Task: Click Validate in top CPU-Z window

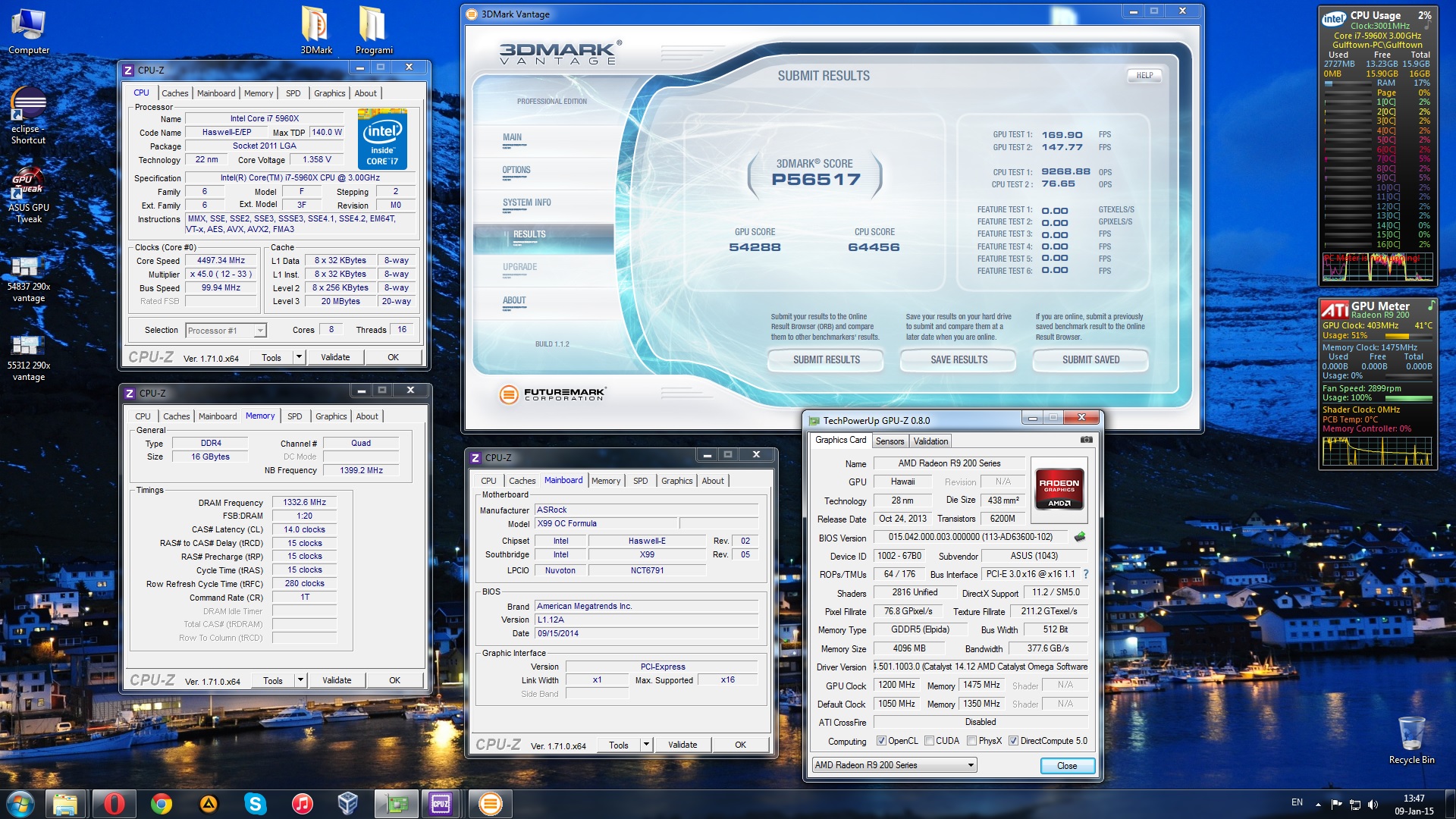Action: click(x=335, y=357)
